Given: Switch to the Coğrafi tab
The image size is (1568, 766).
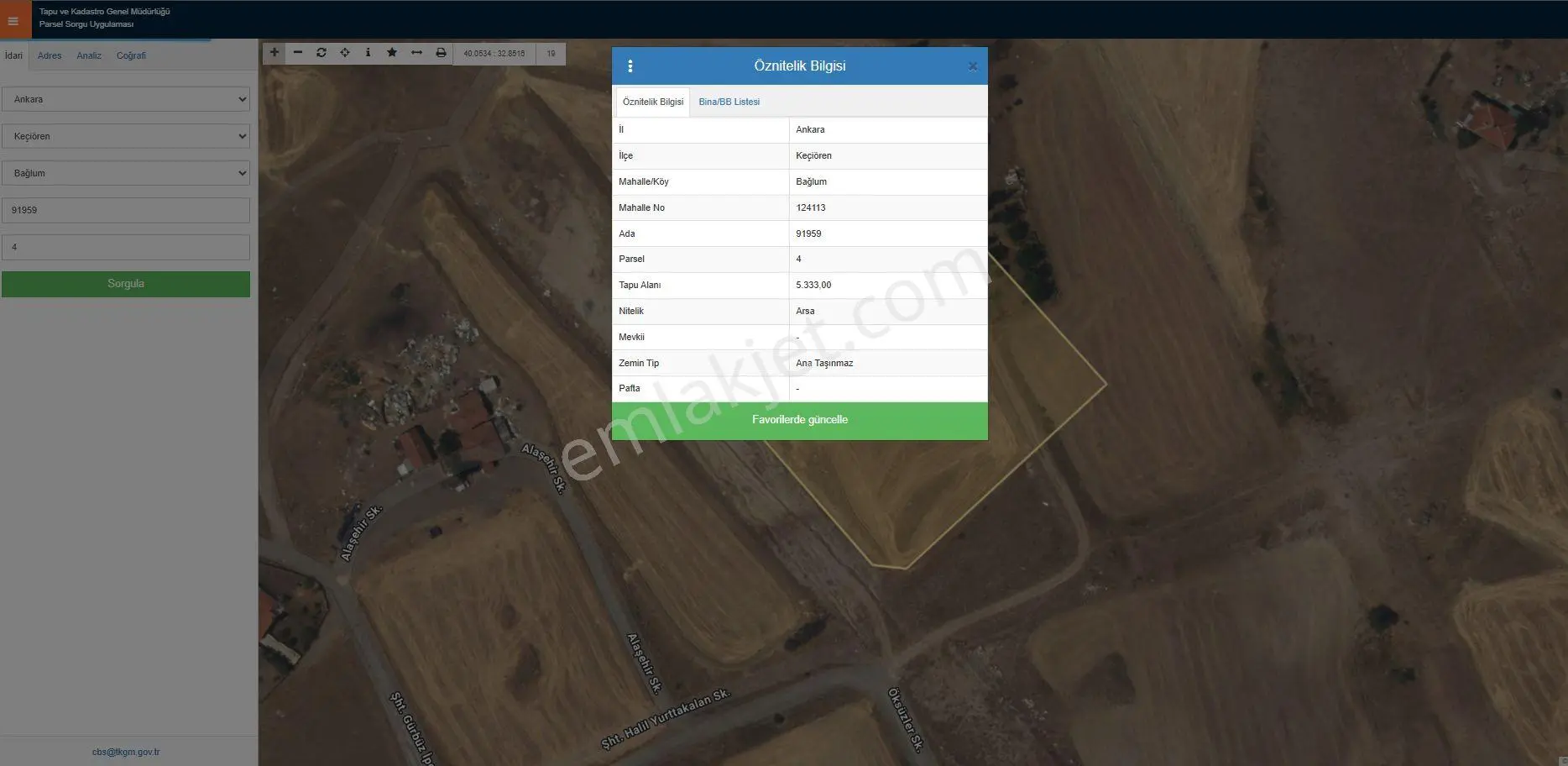Looking at the screenshot, I should (x=131, y=55).
